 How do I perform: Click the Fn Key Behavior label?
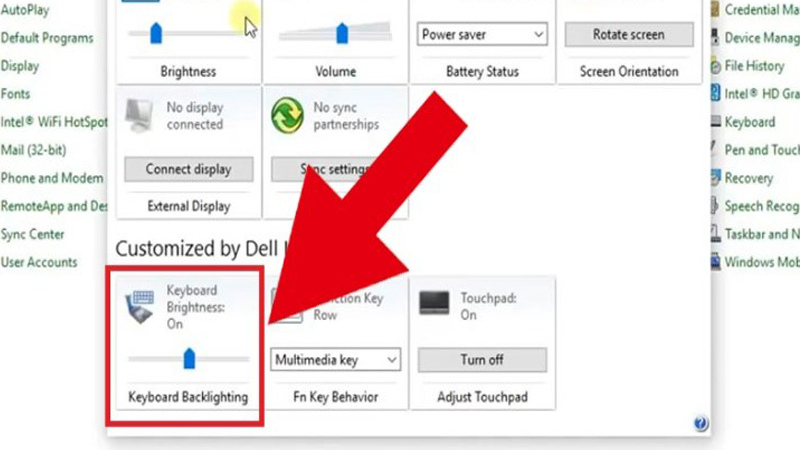pyautogui.click(x=336, y=397)
